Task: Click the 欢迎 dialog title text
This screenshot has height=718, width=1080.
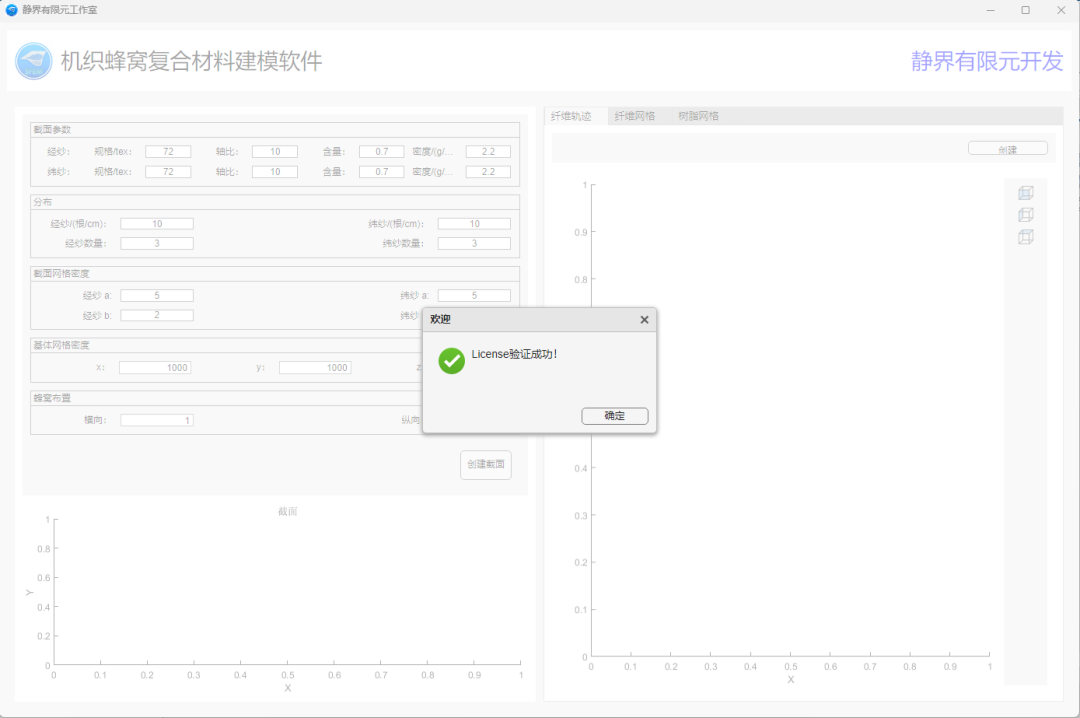Action: coord(440,320)
